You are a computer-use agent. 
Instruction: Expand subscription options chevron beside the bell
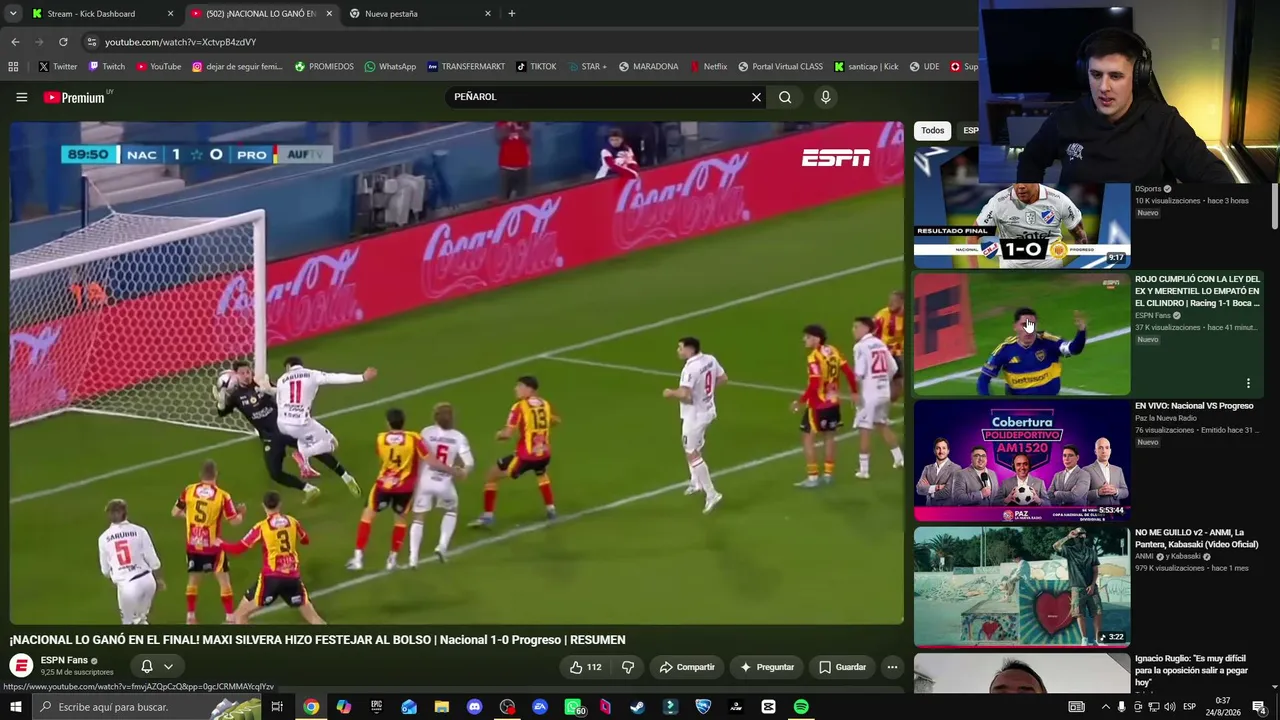(168, 666)
